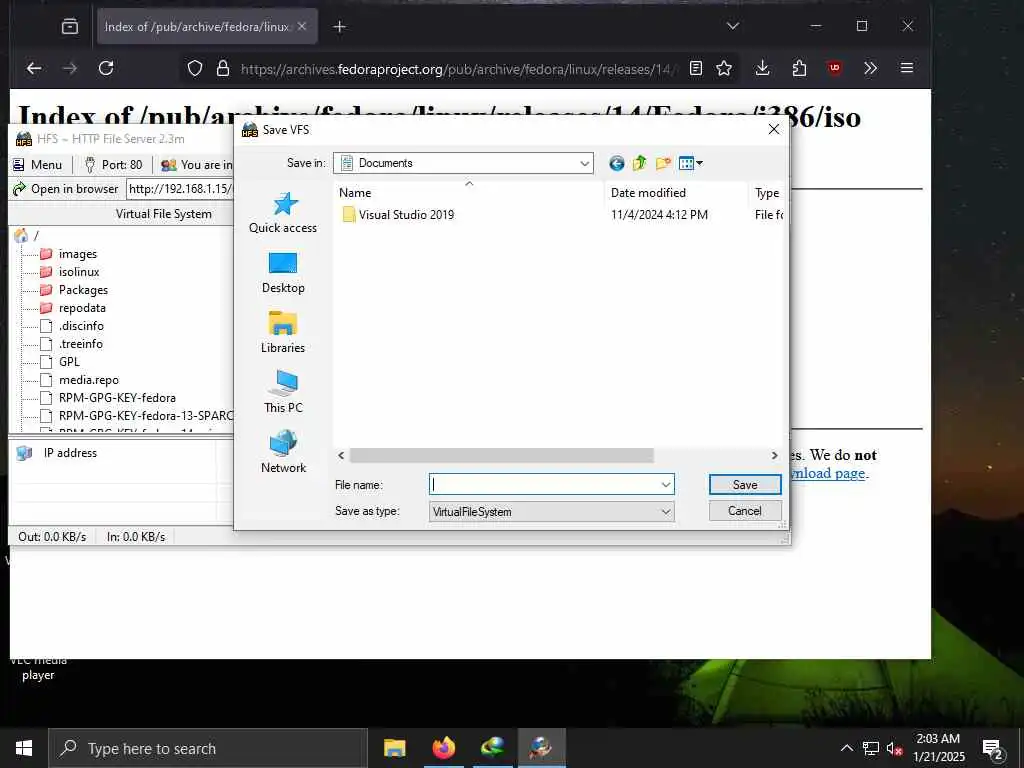1024x768 pixels.
Task: Close the Index of /pub/archive tab
Action: coord(302,26)
